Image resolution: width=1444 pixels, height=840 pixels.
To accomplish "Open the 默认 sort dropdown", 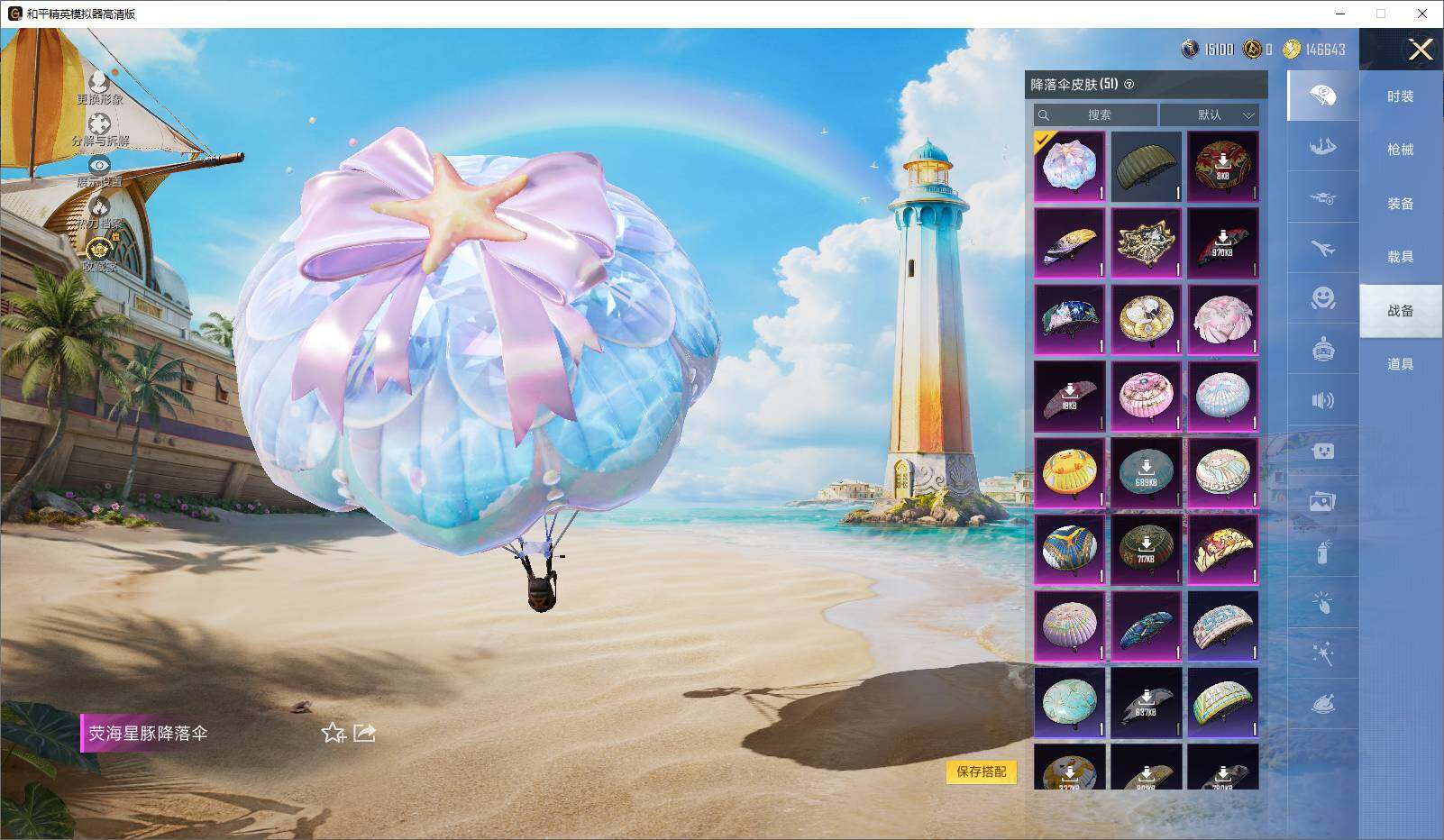I will tap(1210, 114).
